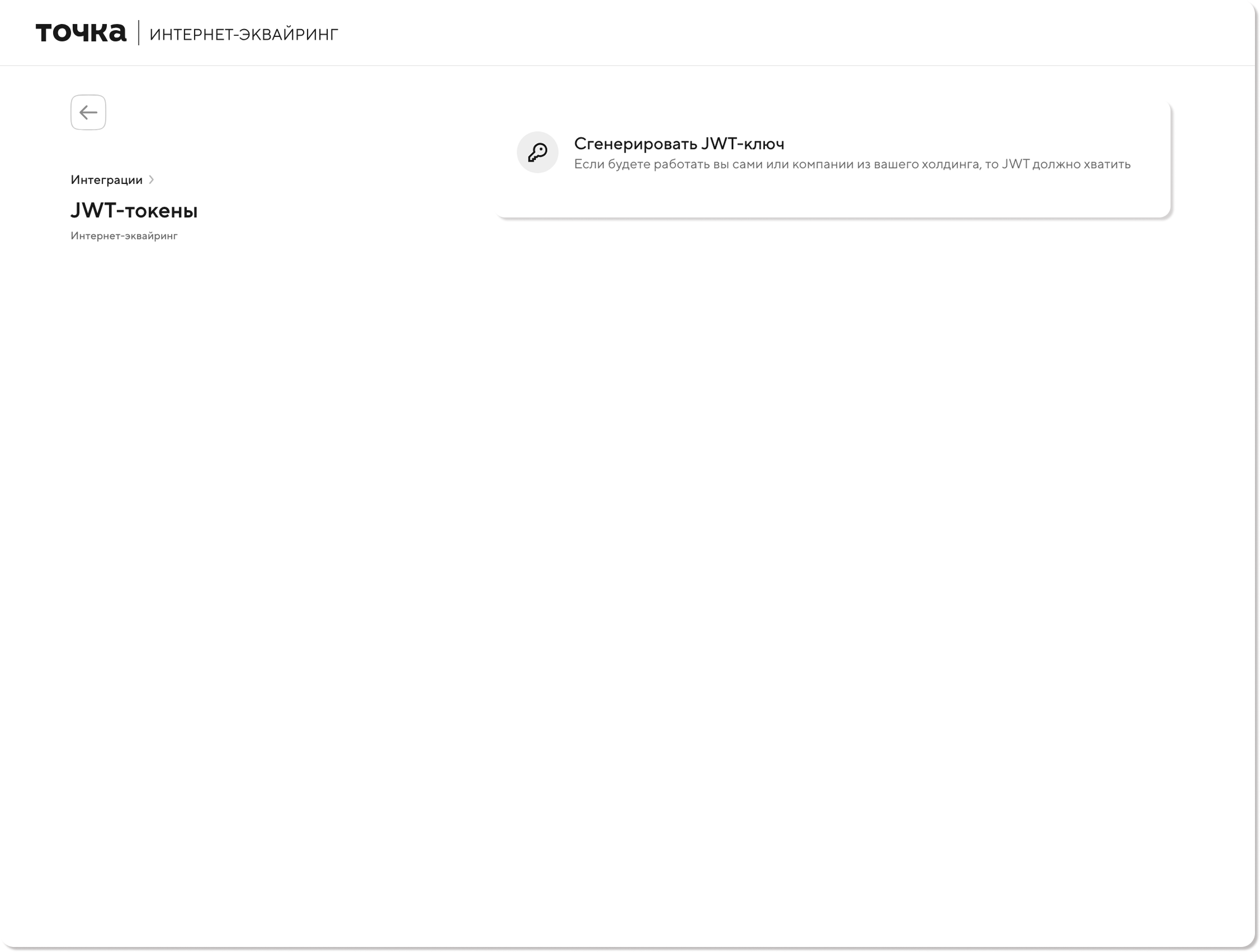Click the vertical divider beside the Точка logo
The width and height of the screenshot is (1260, 952).
pyautogui.click(x=139, y=33)
